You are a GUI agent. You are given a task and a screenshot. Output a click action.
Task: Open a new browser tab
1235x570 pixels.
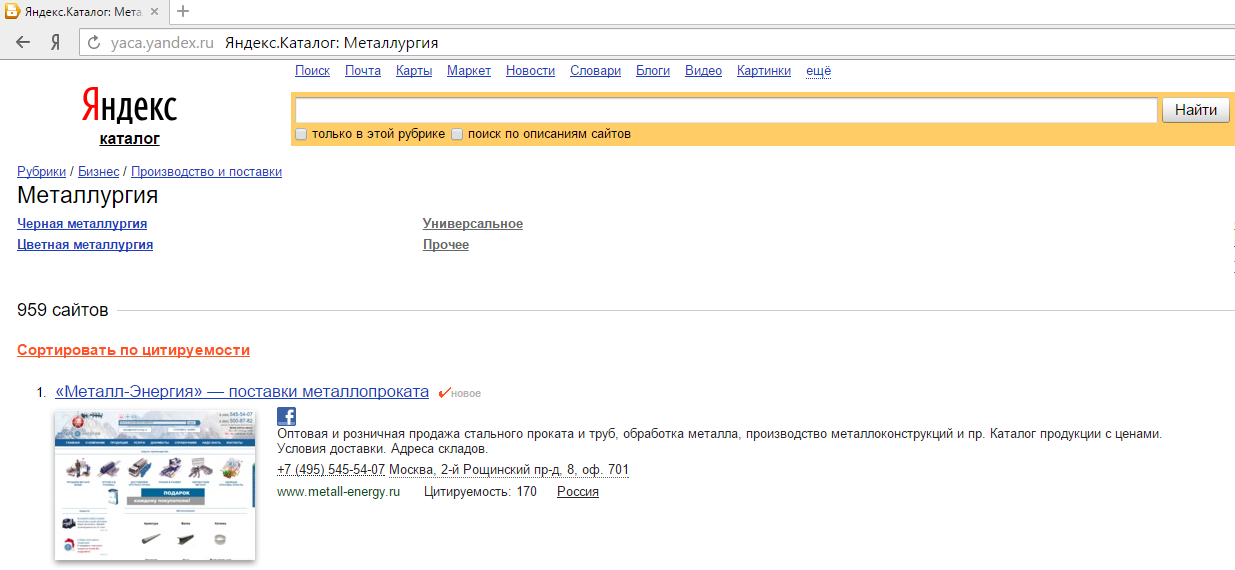(x=183, y=12)
